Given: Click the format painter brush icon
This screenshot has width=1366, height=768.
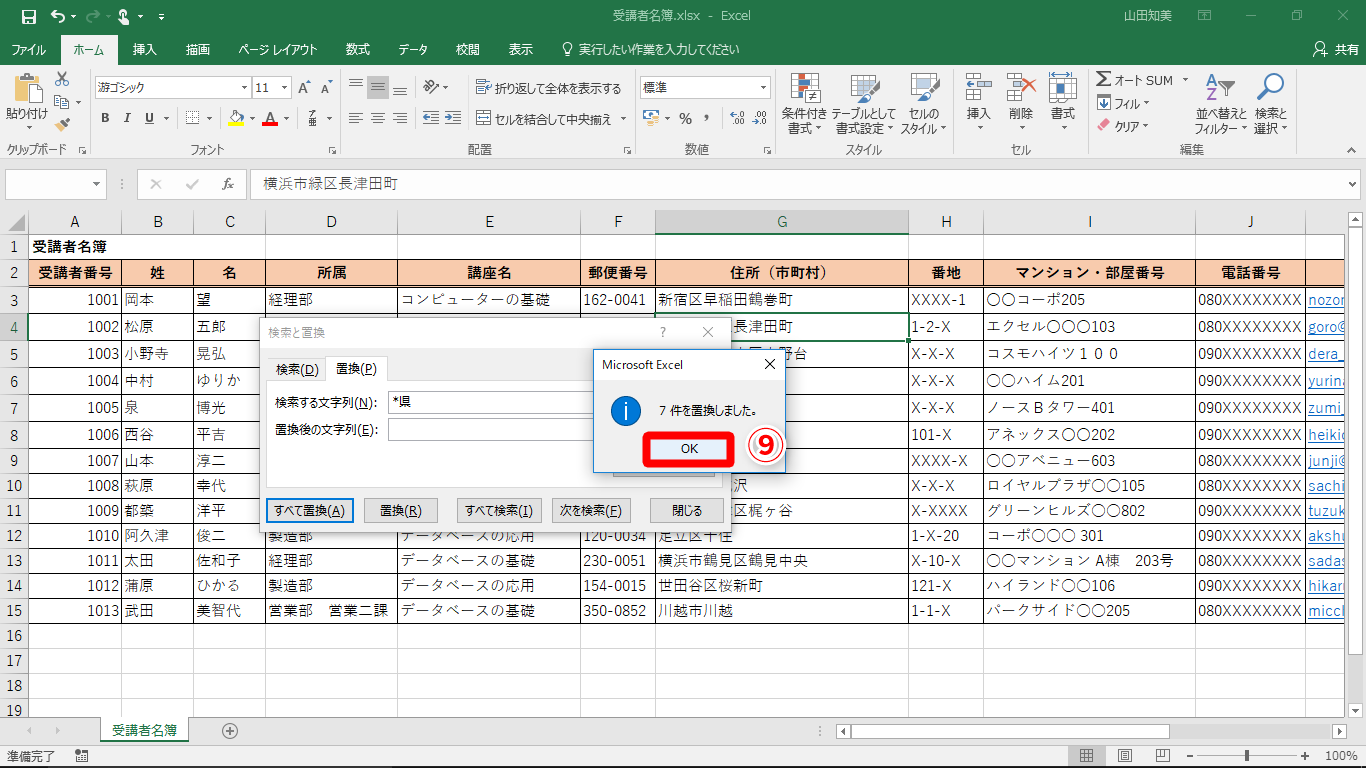Looking at the screenshot, I should pyautogui.click(x=62, y=125).
